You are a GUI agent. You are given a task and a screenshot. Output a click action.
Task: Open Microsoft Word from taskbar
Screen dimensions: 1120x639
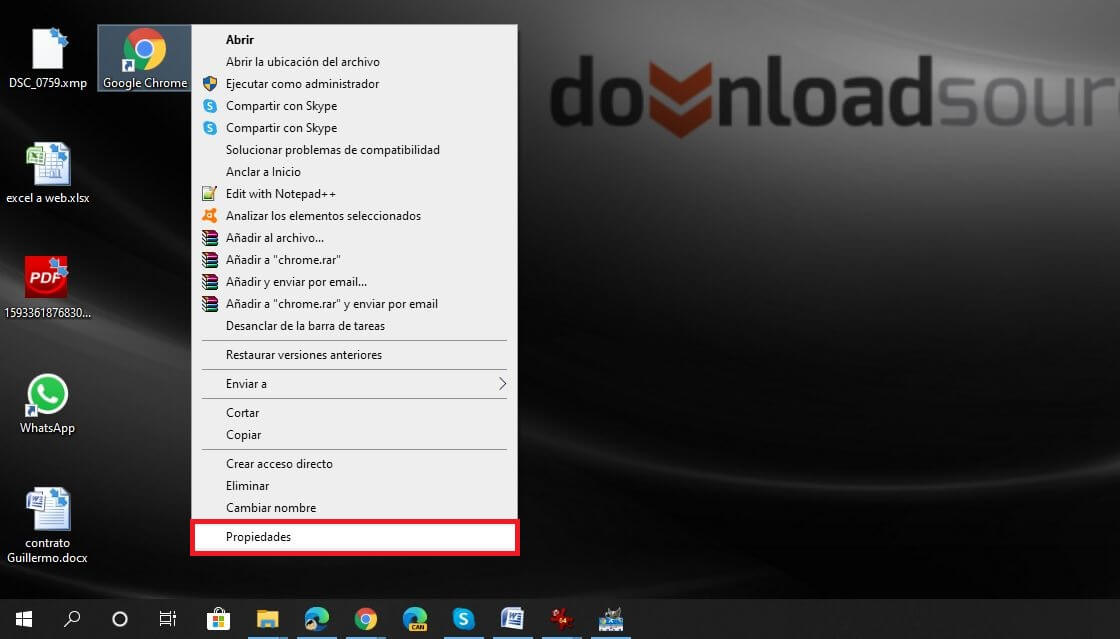513,619
